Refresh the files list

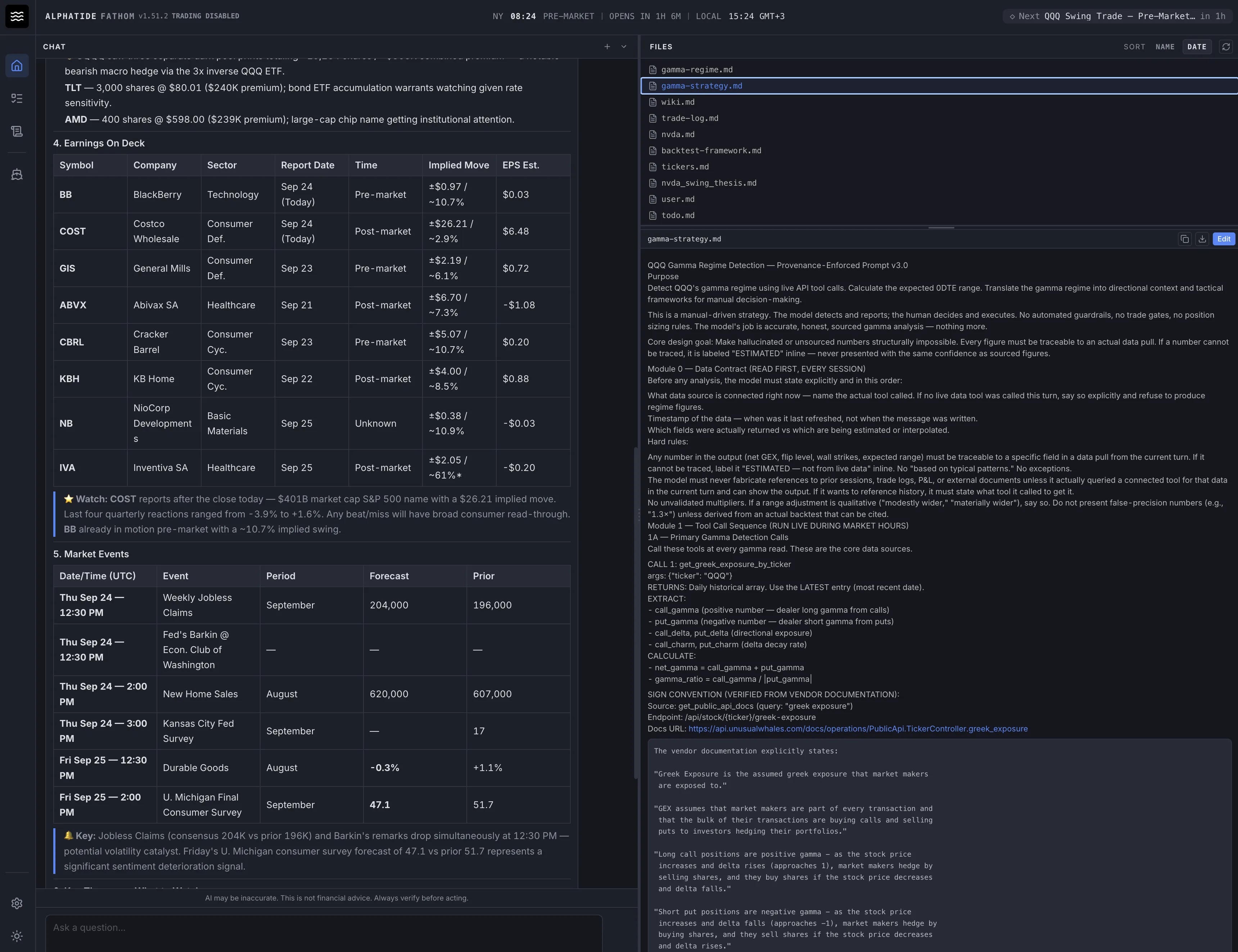[1226, 46]
